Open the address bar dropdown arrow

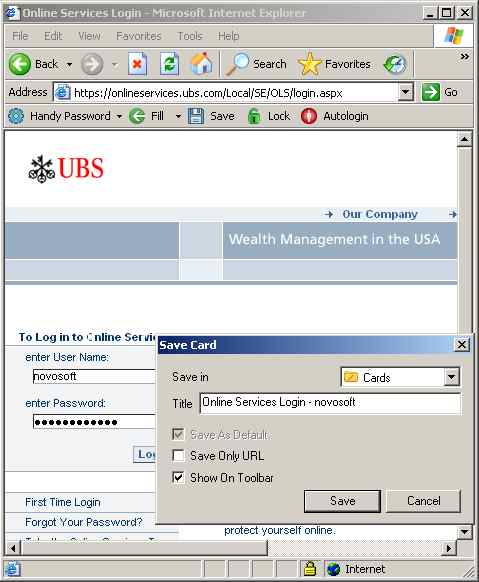[x=406, y=92]
